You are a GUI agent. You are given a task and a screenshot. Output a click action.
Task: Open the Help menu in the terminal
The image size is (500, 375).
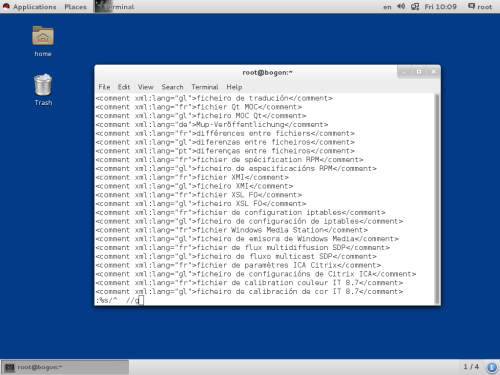click(234, 87)
